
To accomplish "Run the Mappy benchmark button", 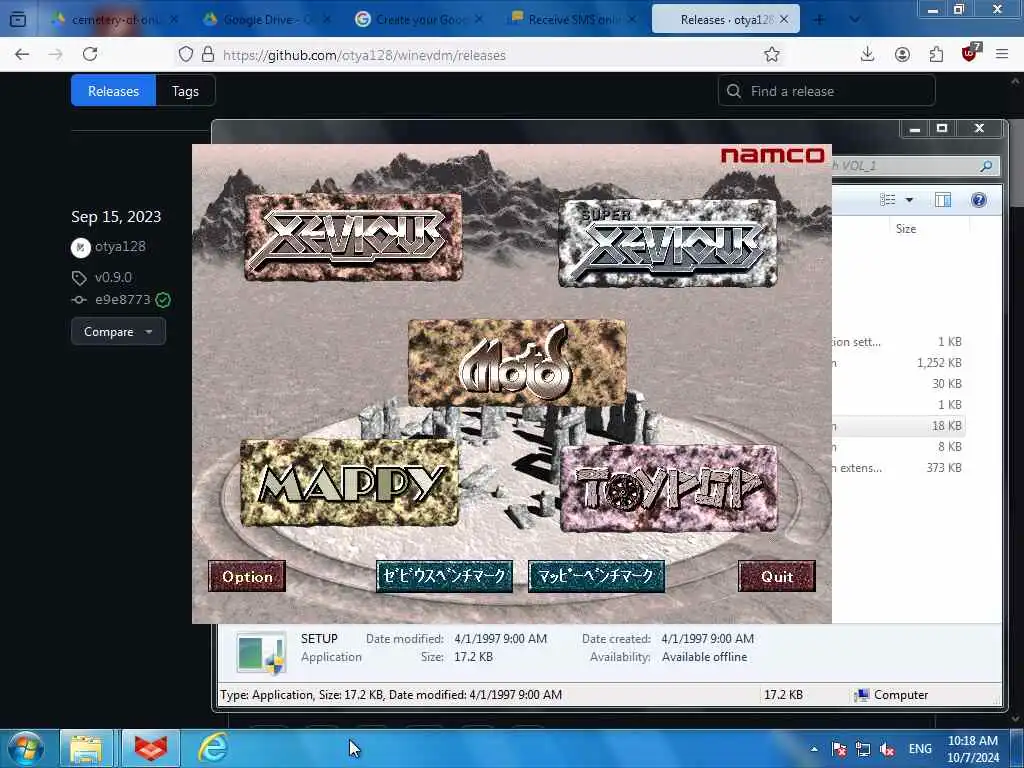I will click(x=596, y=576).
